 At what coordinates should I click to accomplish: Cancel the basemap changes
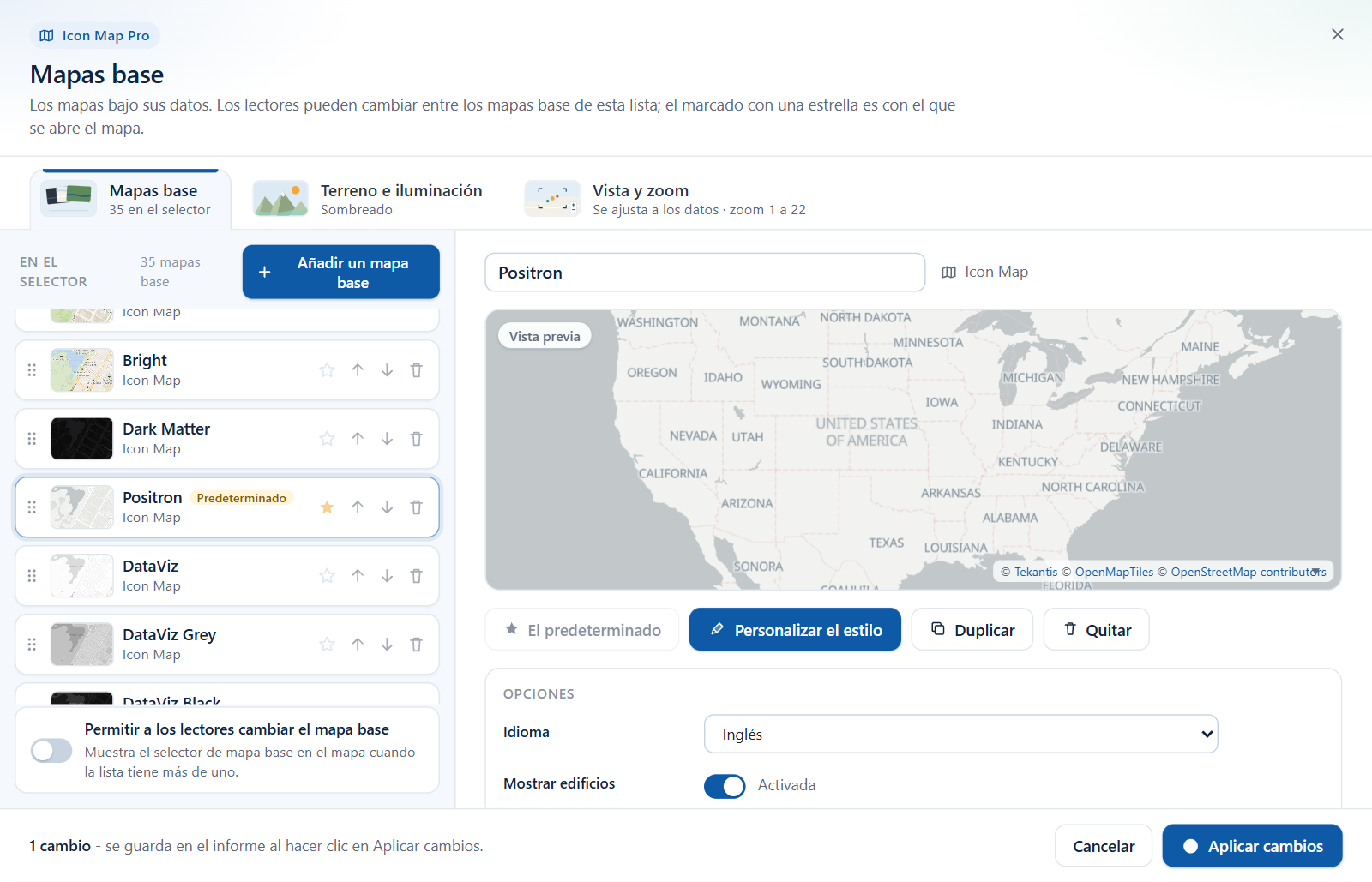(1104, 846)
